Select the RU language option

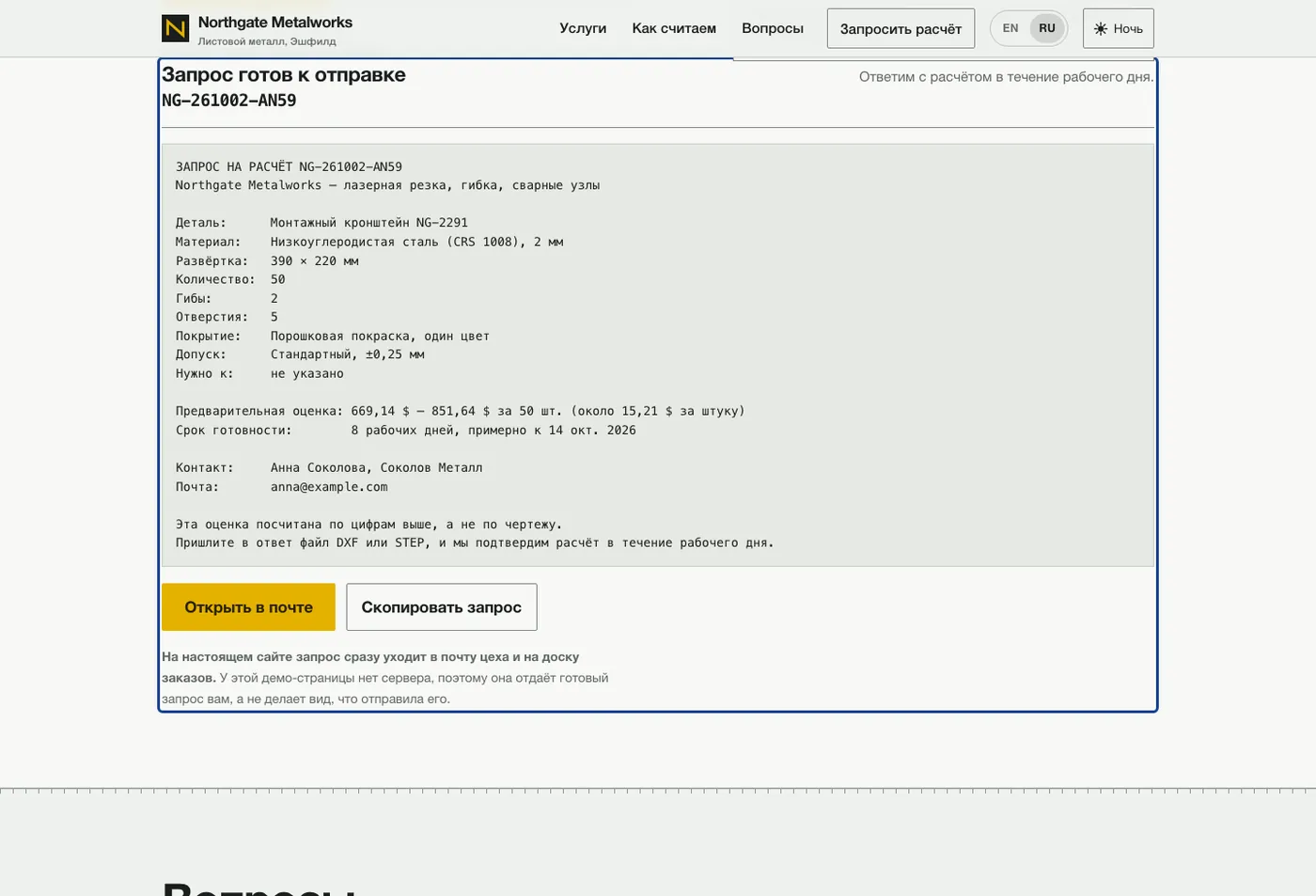[x=1047, y=28]
